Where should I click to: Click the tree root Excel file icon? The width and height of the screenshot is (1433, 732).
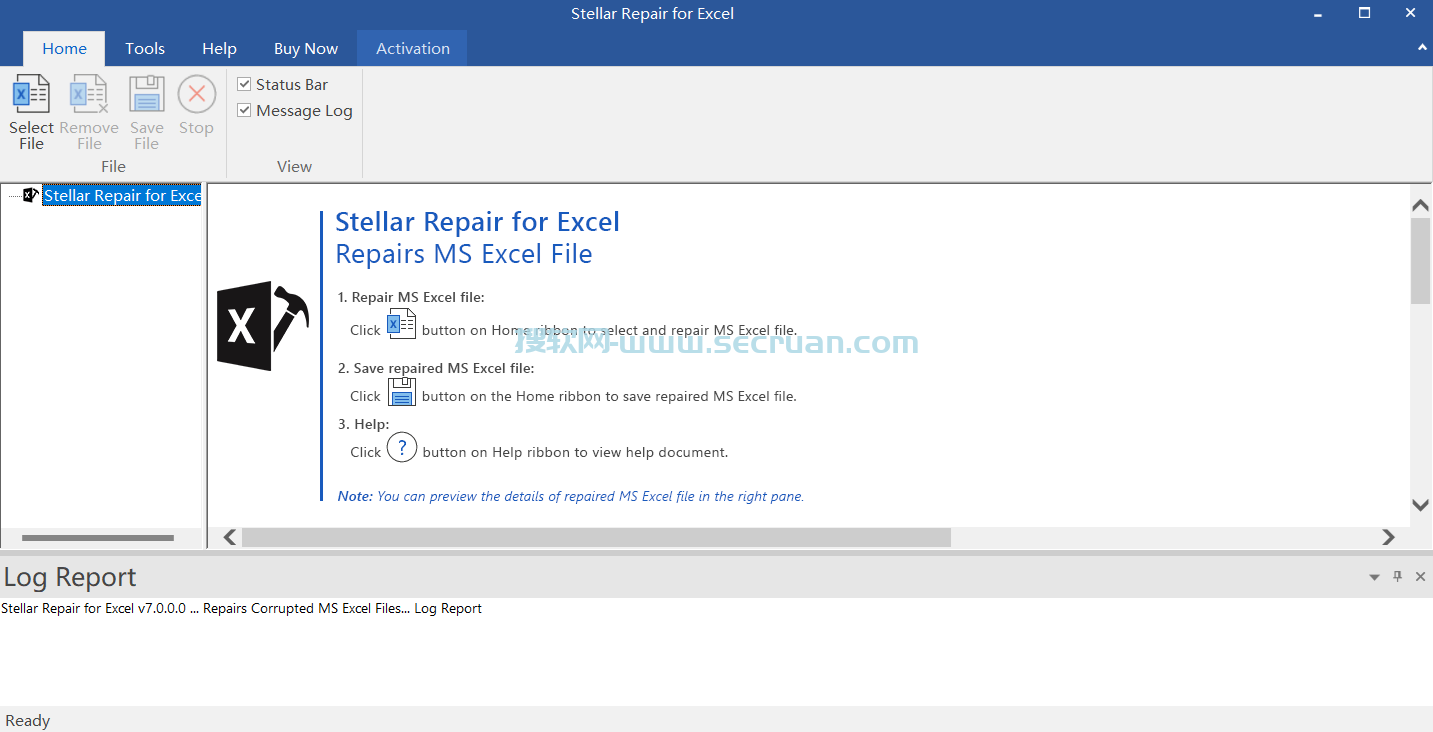[x=31, y=195]
